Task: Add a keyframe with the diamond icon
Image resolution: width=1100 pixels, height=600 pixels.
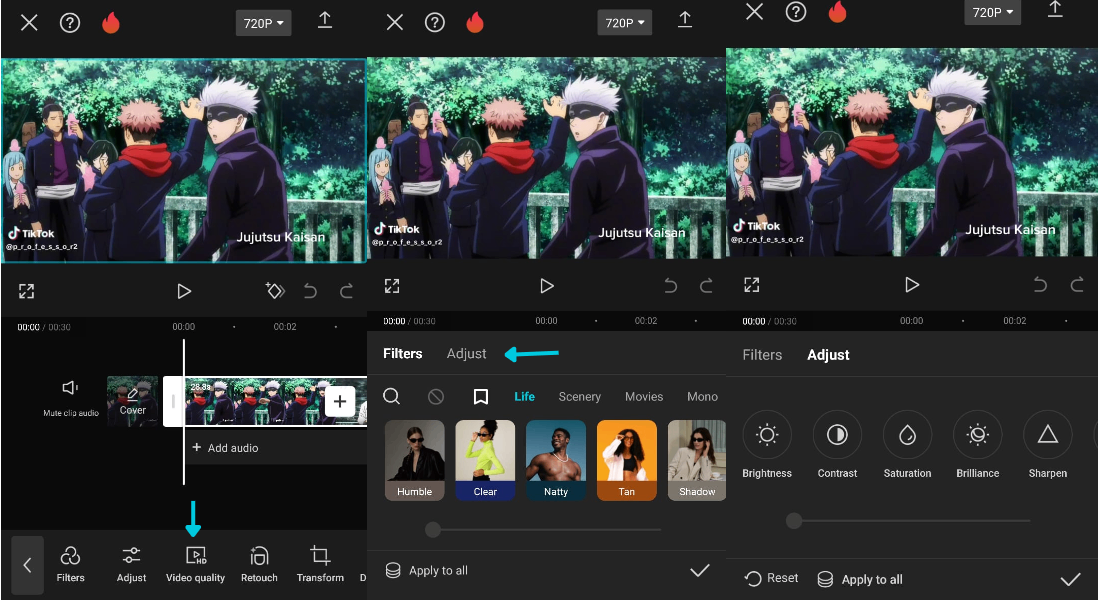Action: click(275, 291)
